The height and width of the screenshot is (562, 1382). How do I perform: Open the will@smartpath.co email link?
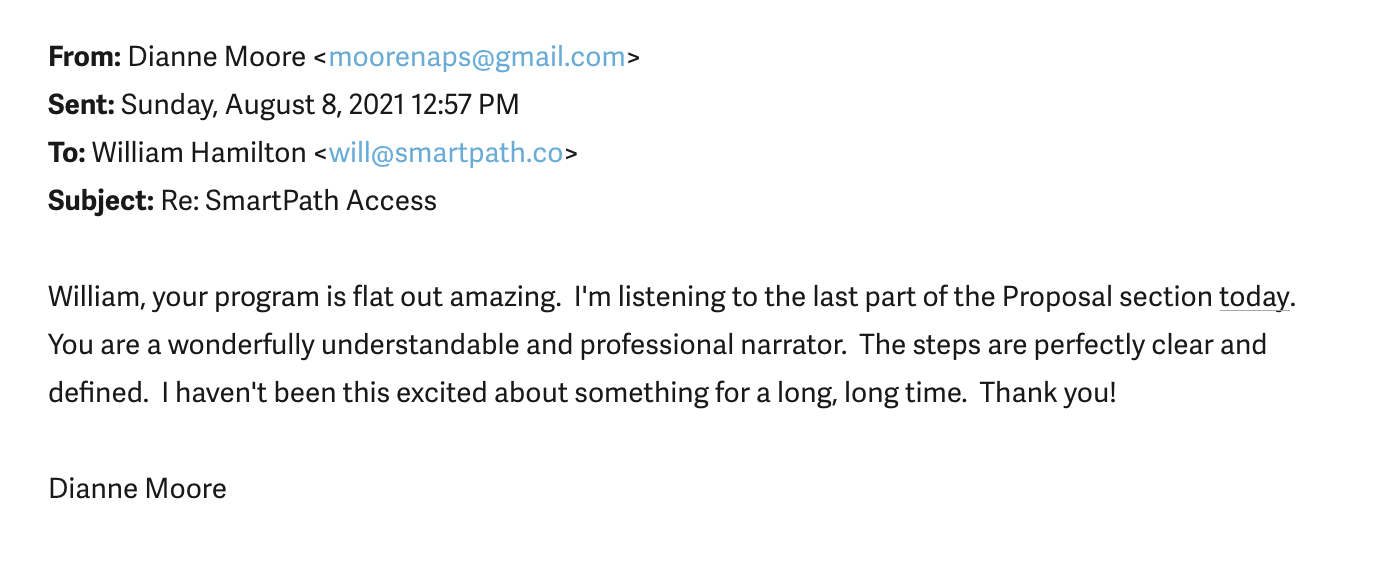446,153
